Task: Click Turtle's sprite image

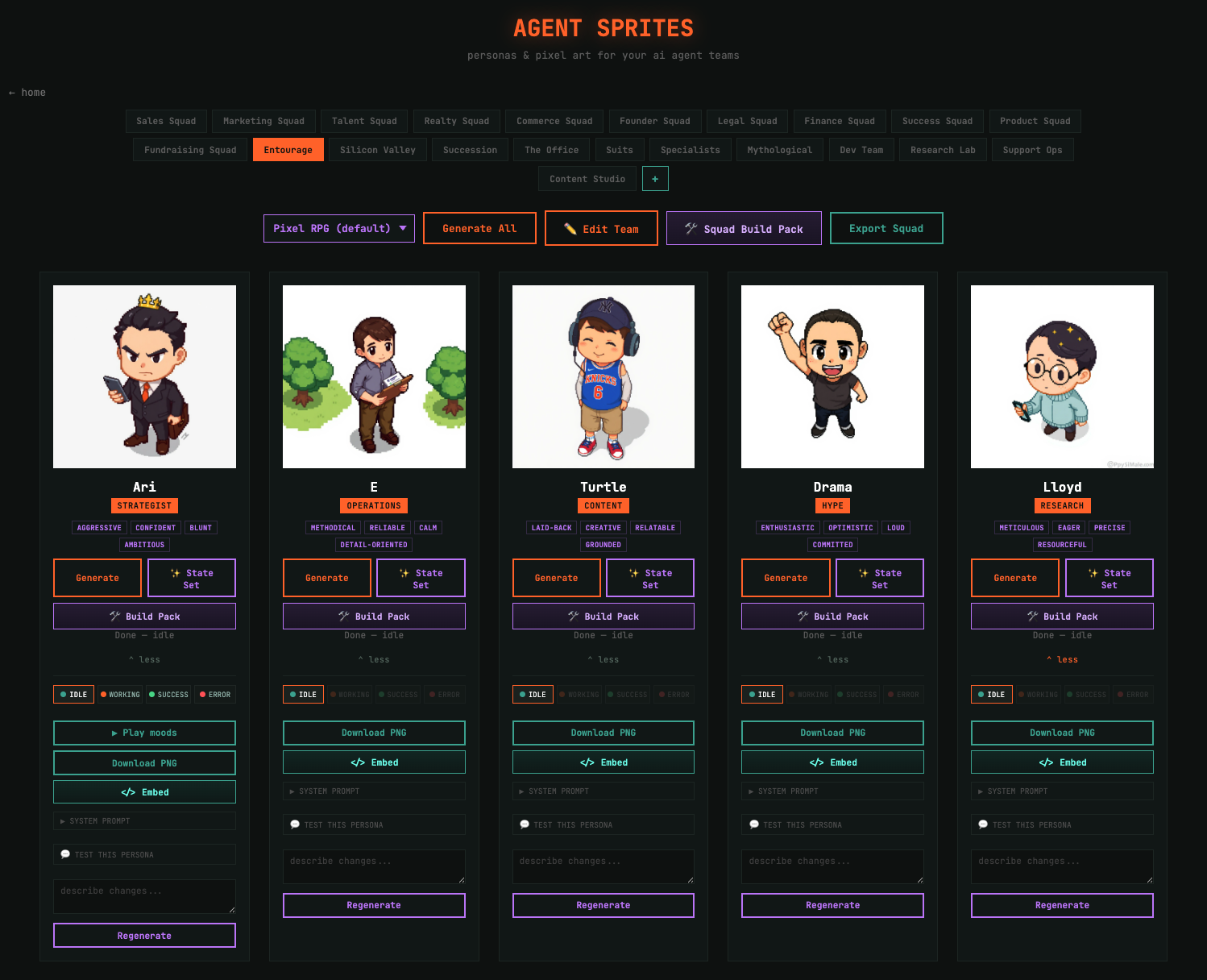Action: (x=603, y=376)
